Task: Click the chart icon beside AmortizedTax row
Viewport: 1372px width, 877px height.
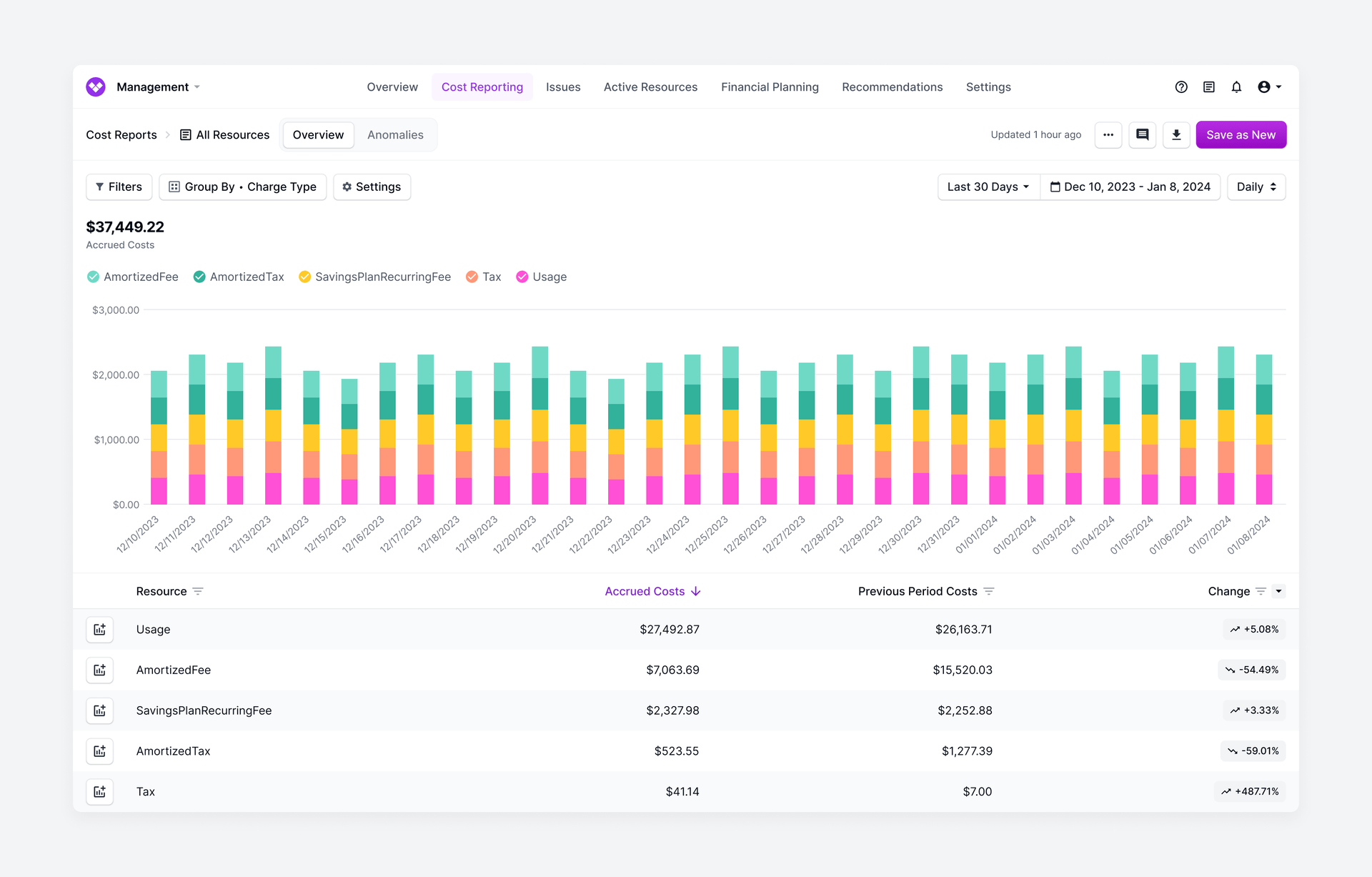Action: [99, 751]
